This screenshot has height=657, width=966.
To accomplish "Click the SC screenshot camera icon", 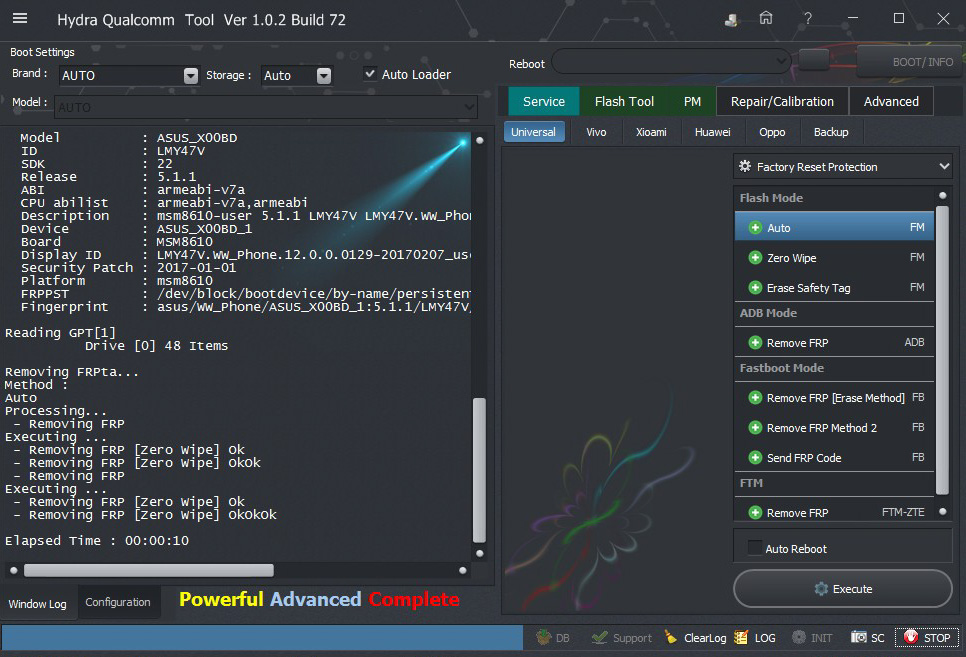I will (858, 637).
